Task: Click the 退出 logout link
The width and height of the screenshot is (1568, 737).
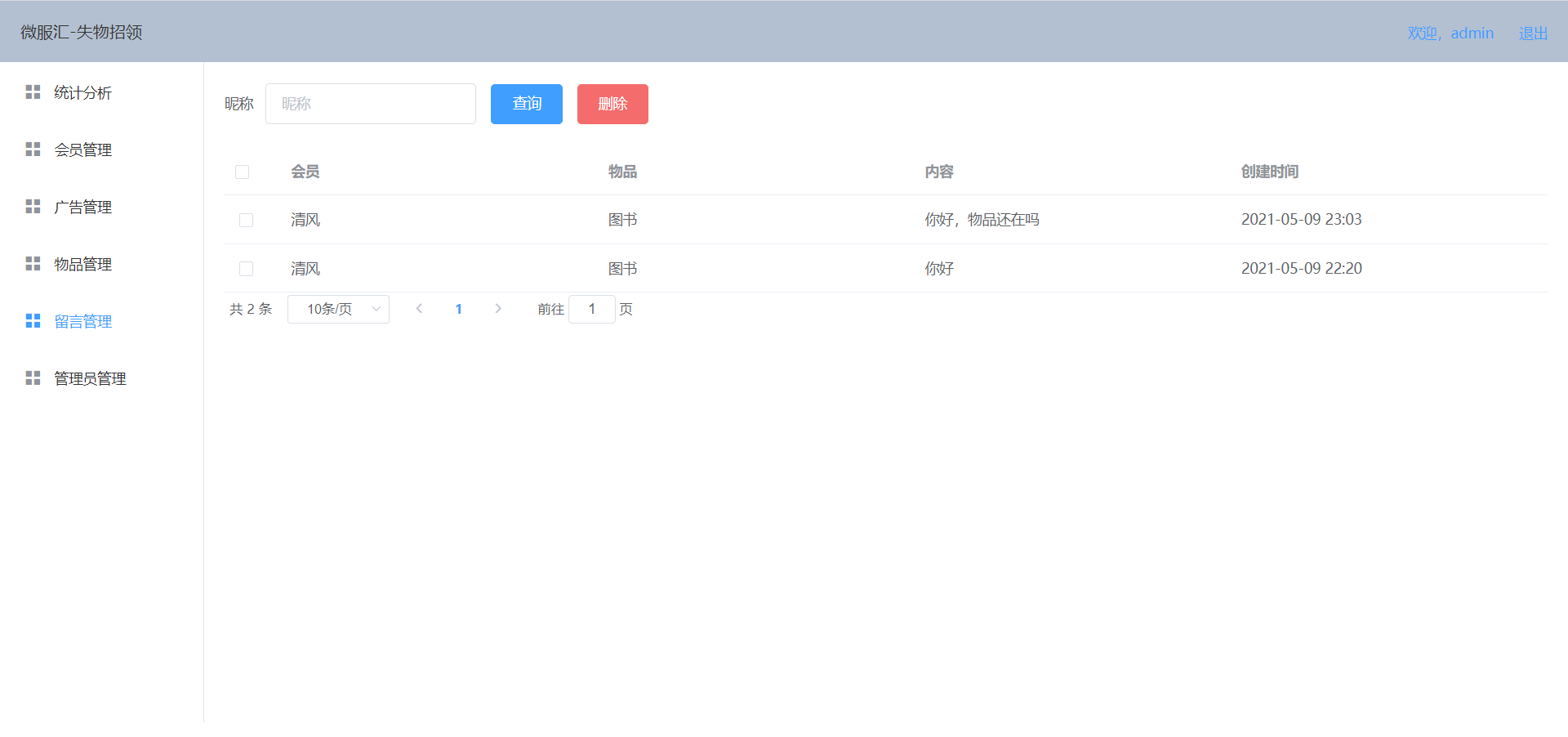Action: pos(1532,33)
